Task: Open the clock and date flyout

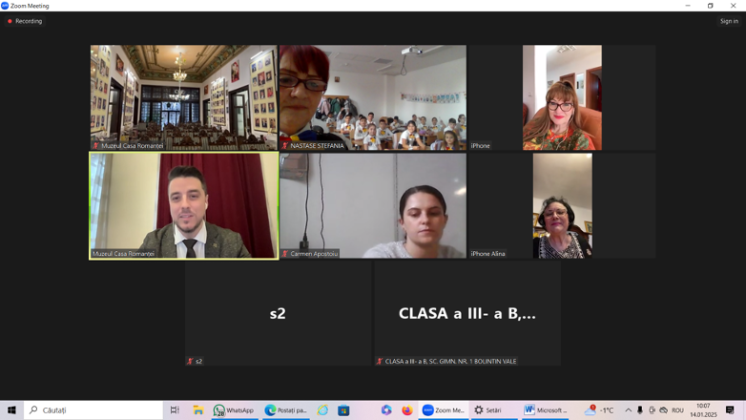Action: tap(703, 410)
